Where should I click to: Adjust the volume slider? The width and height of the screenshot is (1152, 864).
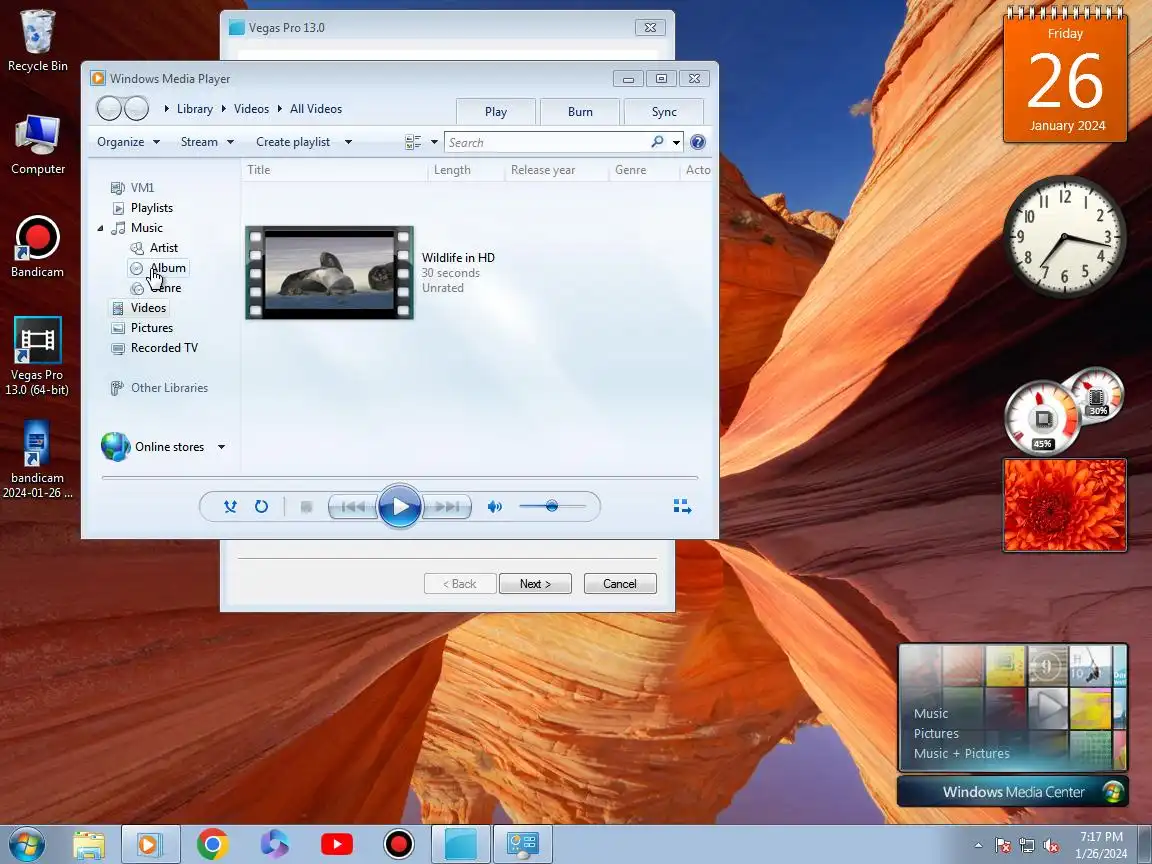(552, 505)
